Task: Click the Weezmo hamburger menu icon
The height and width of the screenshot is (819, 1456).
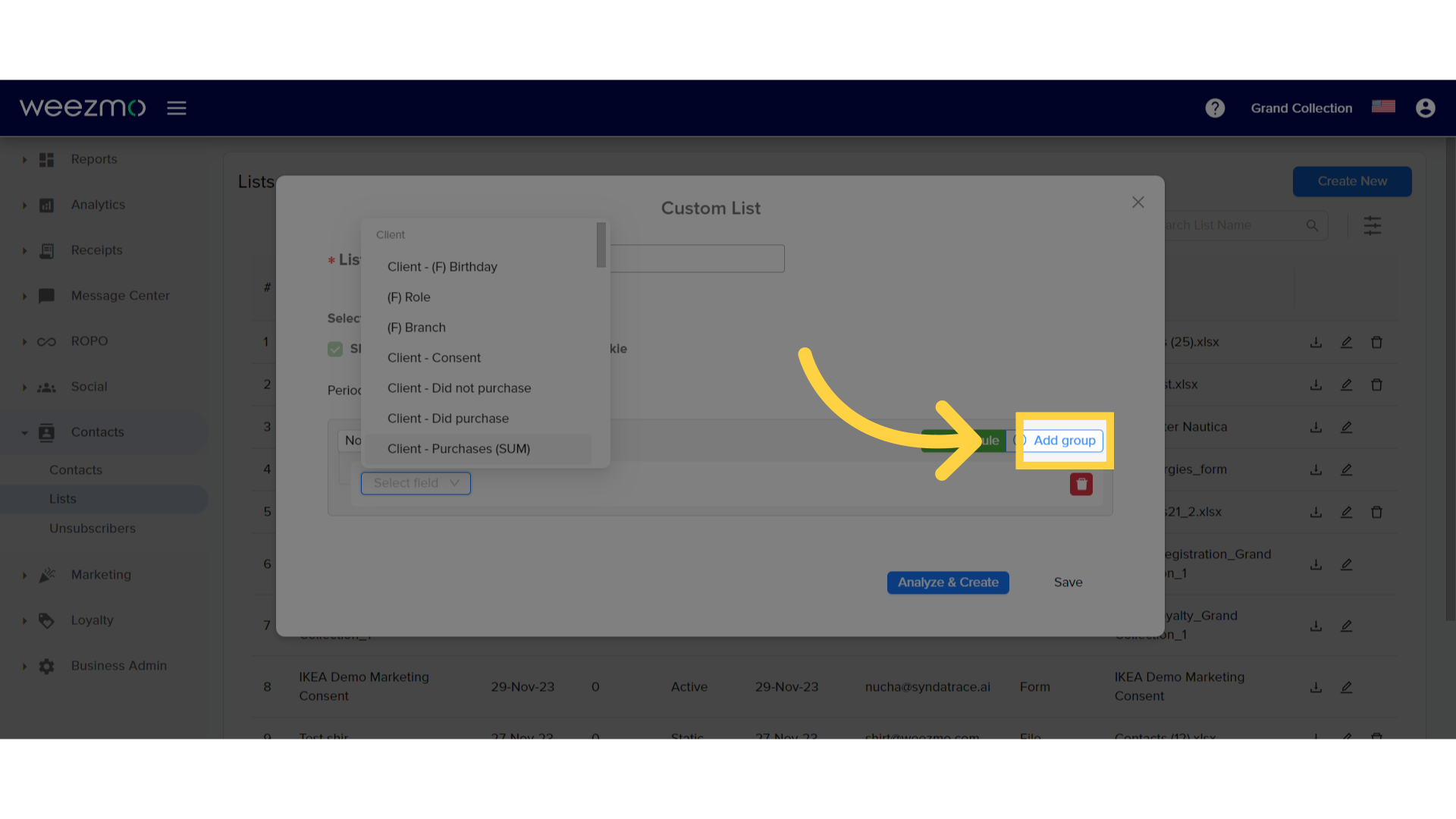Action: coord(176,107)
